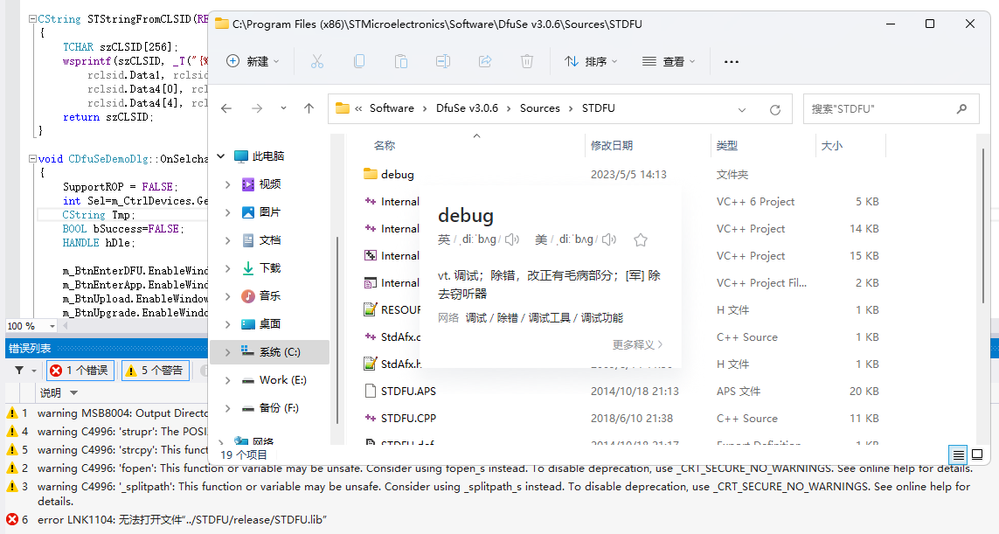999x534 pixels.
Task: Open the 查看 view menu
Action: [x=668, y=61]
